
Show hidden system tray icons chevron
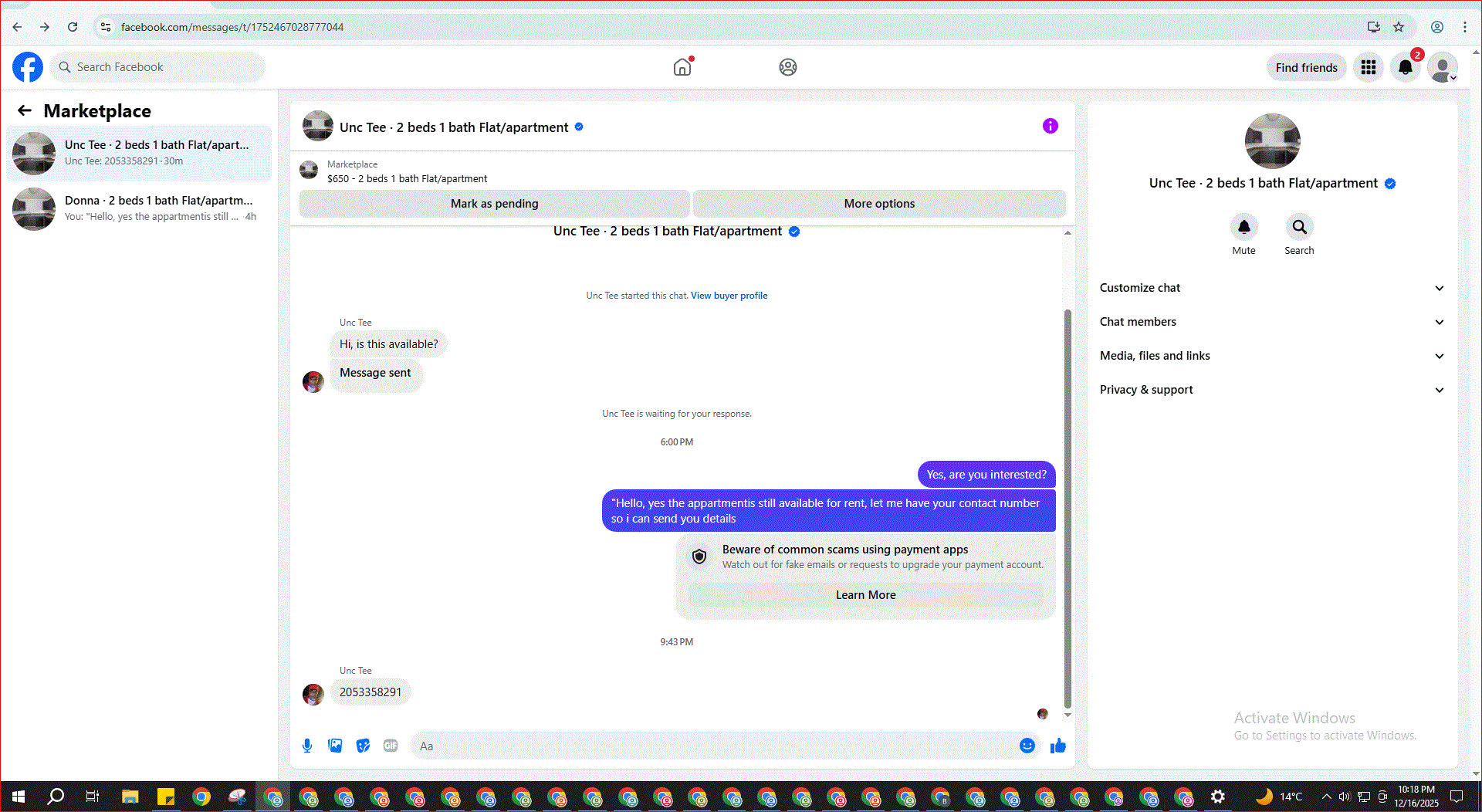[x=1326, y=797]
